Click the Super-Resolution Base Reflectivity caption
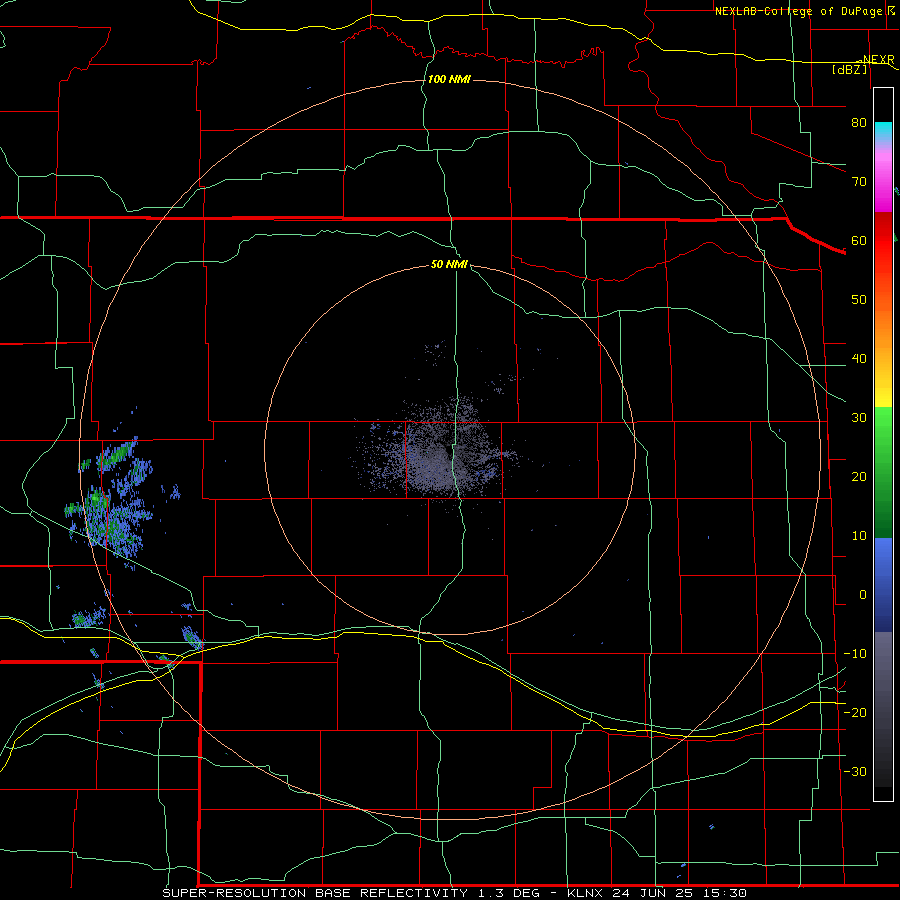This screenshot has width=900, height=900. 455,893
